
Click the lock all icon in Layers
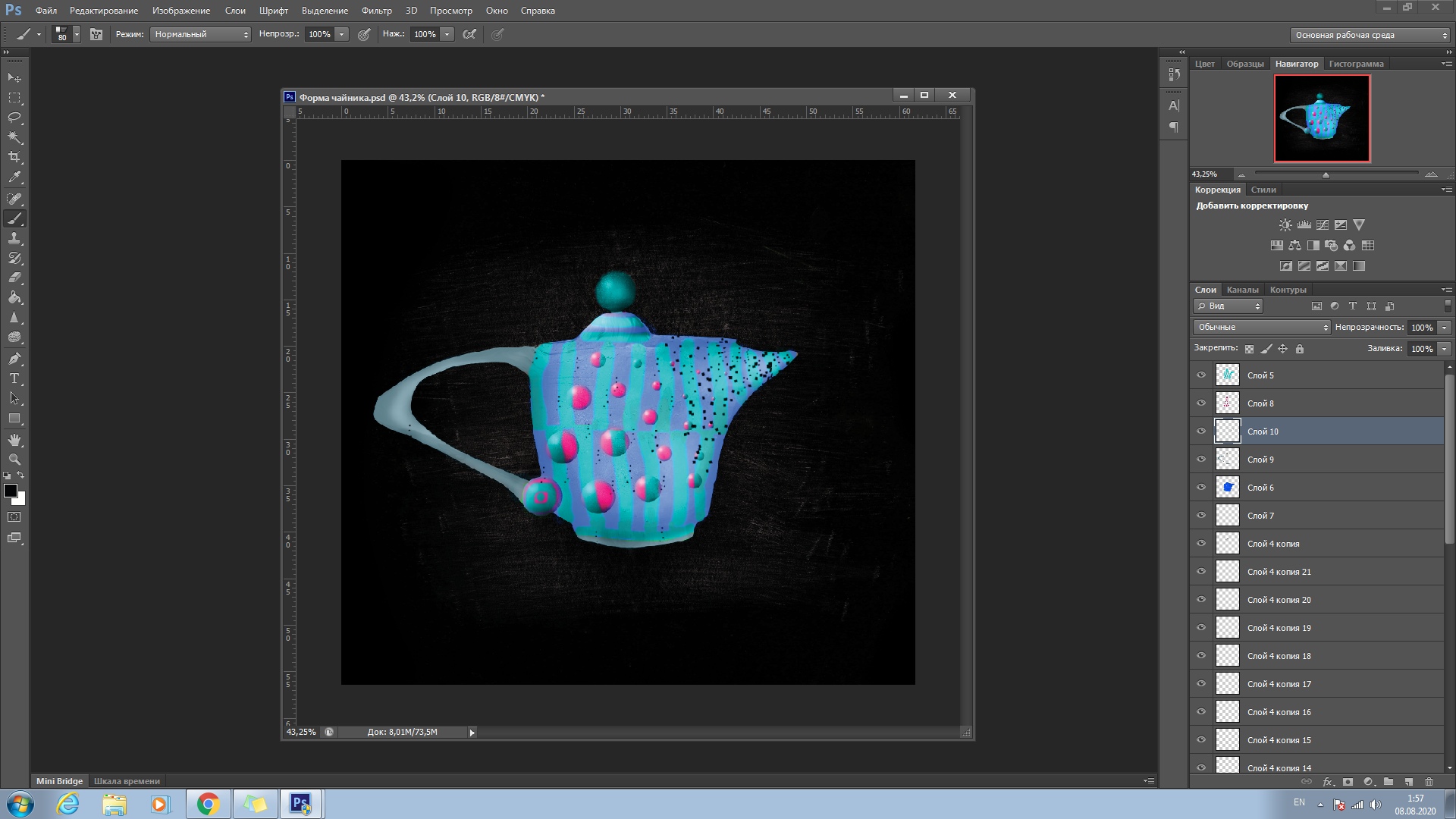(x=1300, y=349)
